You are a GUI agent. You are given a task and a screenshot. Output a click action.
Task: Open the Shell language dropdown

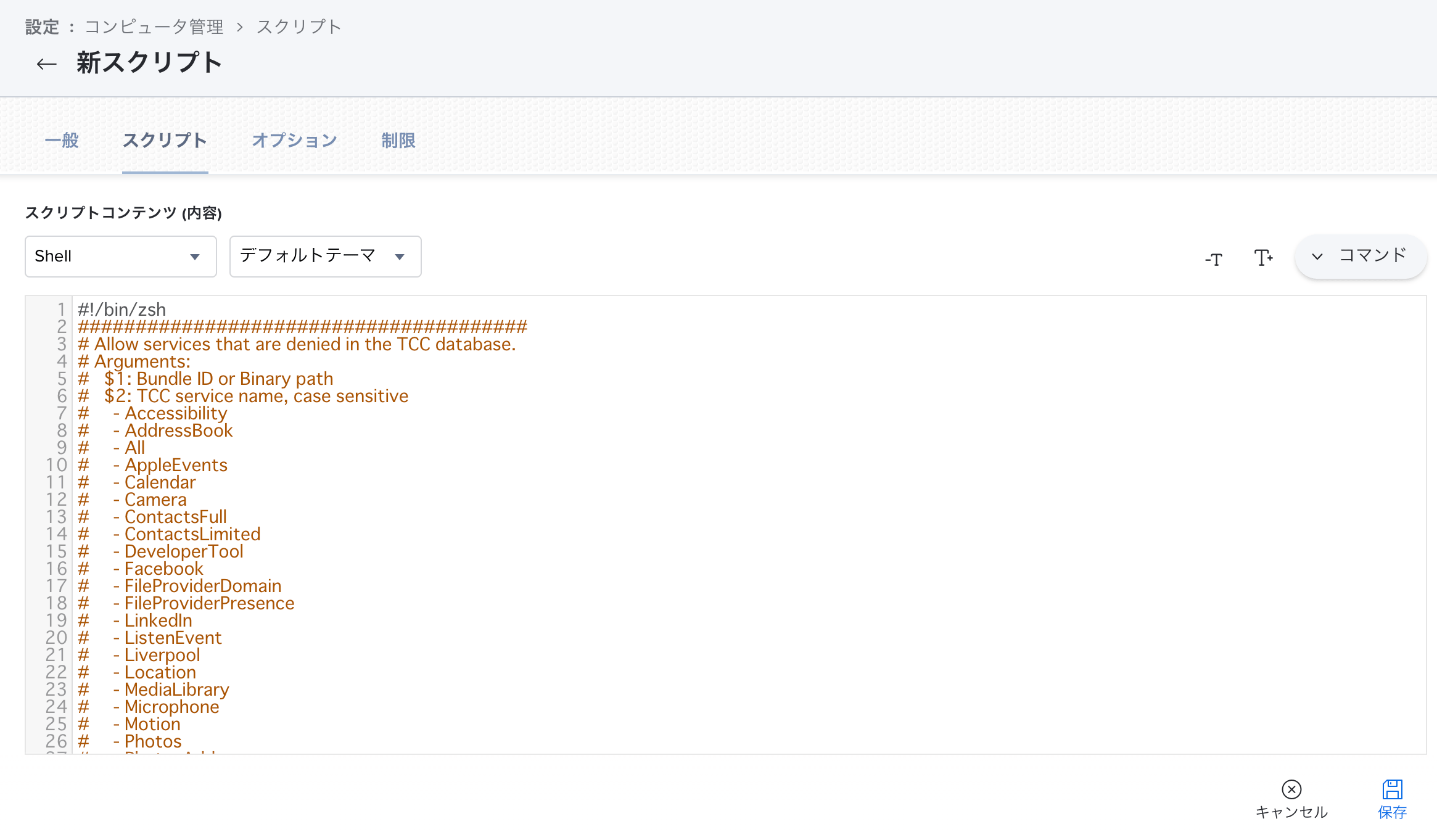tap(121, 257)
